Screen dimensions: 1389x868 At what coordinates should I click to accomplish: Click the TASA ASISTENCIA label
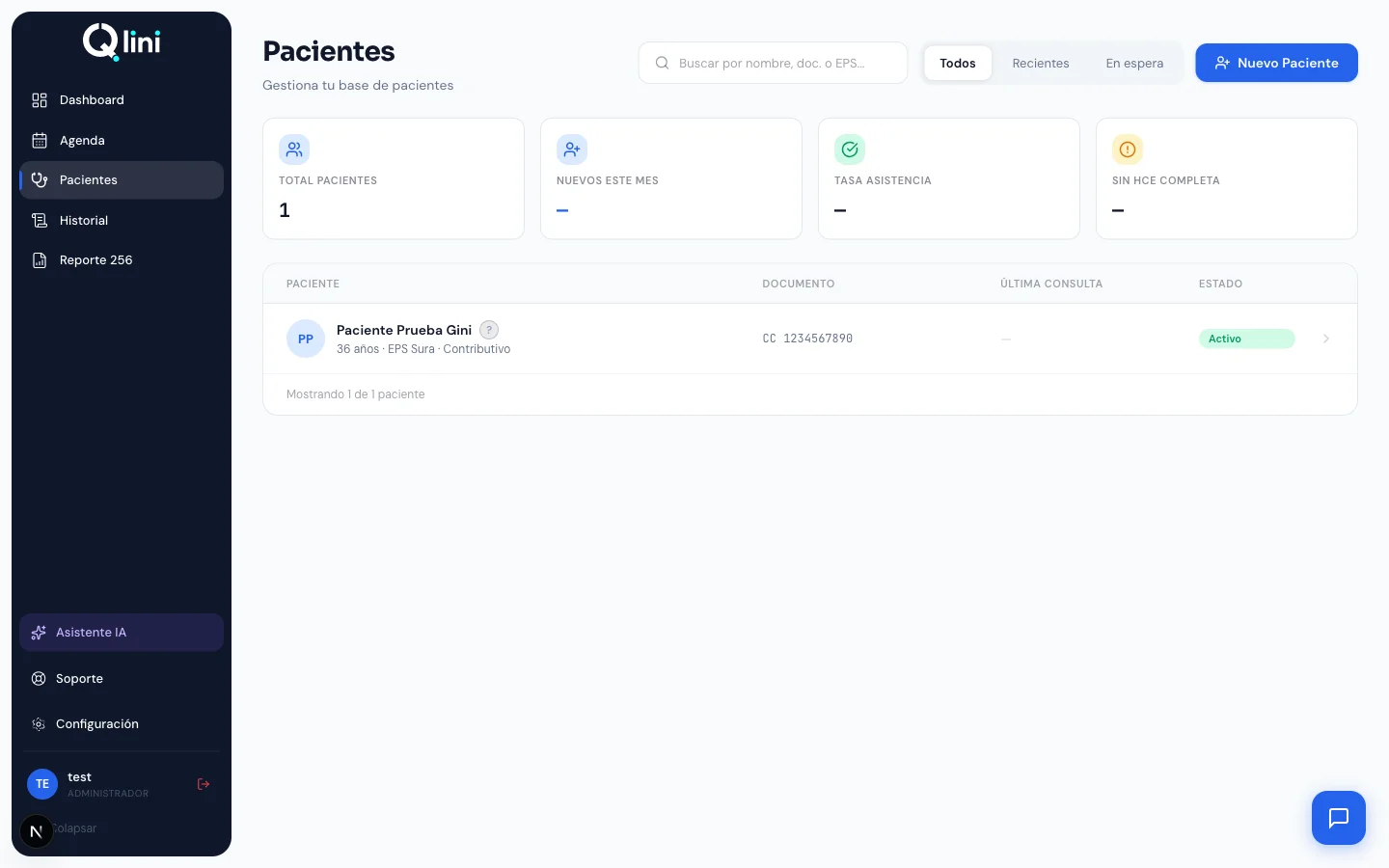(883, 181)
